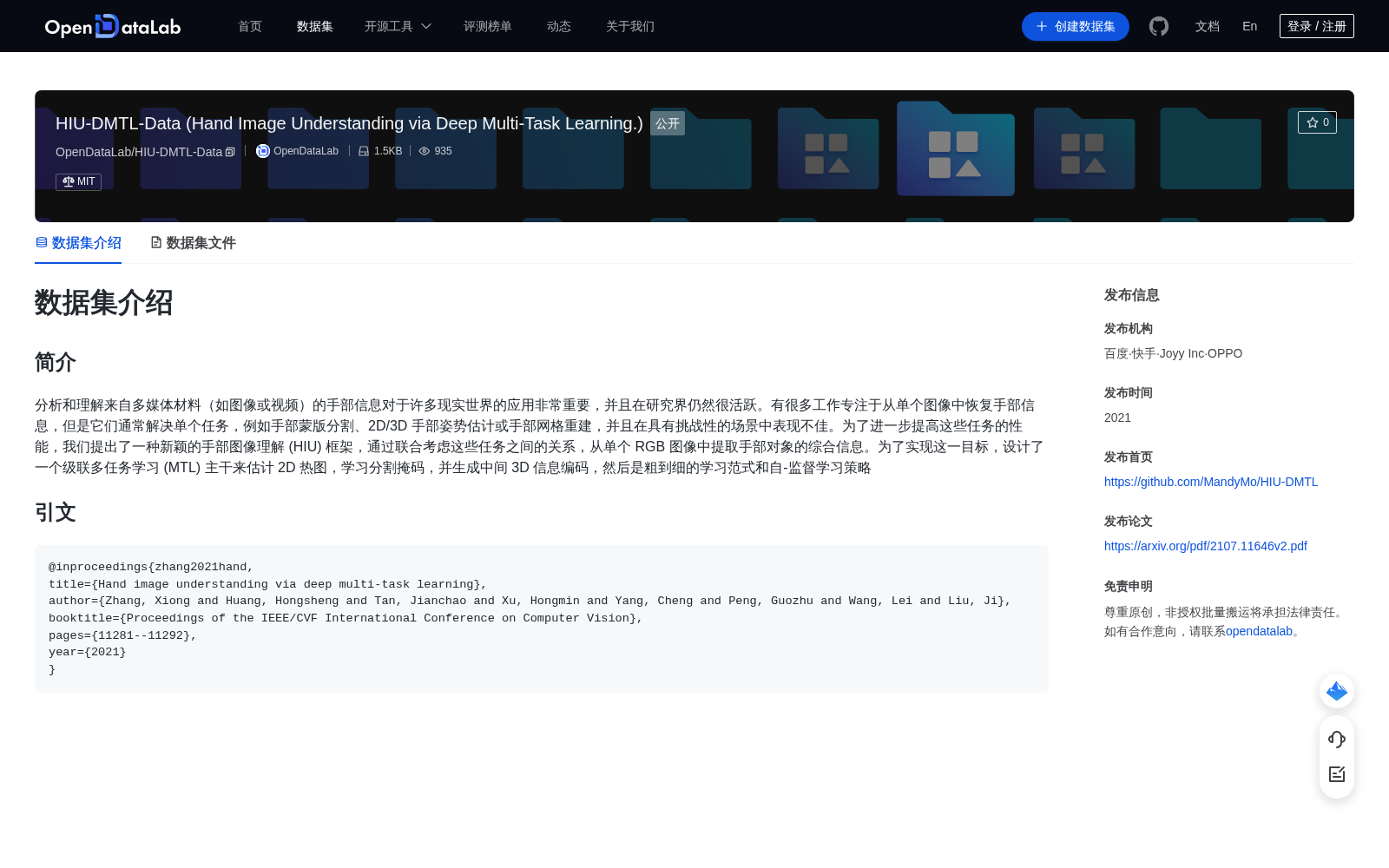Open 评测榜单 in the navigation bar
Screen dimensions: 1389x868
click(488, 26)
